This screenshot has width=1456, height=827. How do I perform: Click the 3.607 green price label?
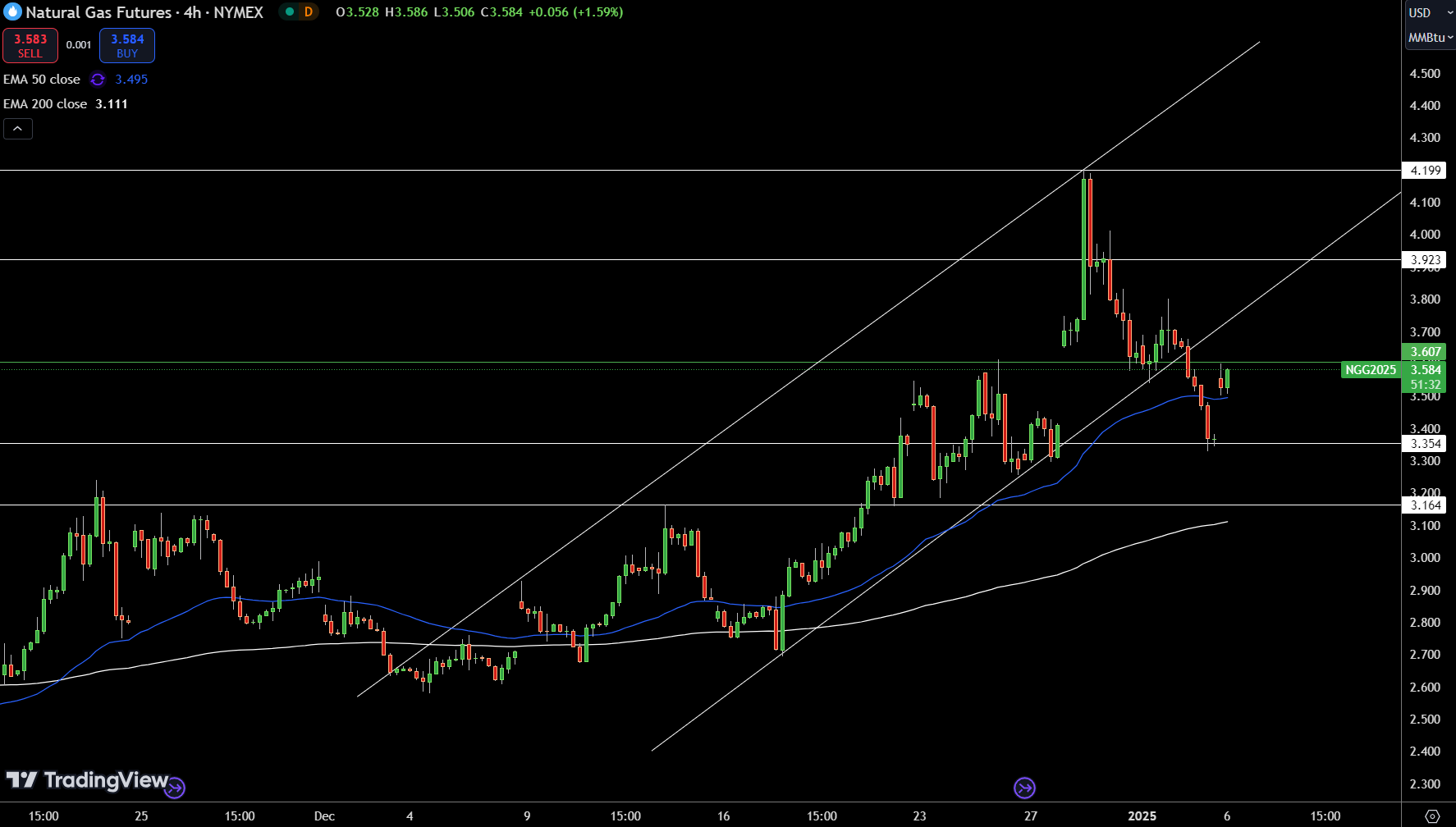[x=1425, y=352]
